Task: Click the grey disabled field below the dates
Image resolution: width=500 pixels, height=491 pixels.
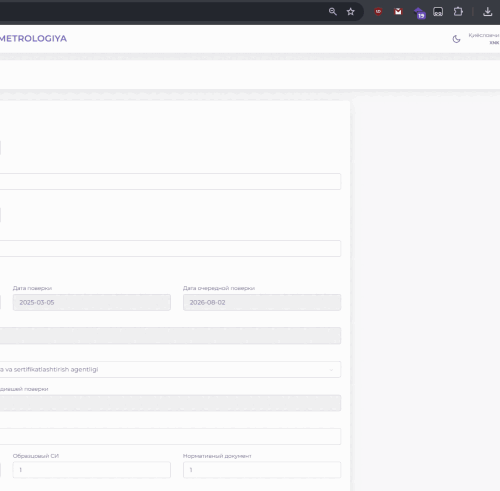Action: (x=170, y=336)
